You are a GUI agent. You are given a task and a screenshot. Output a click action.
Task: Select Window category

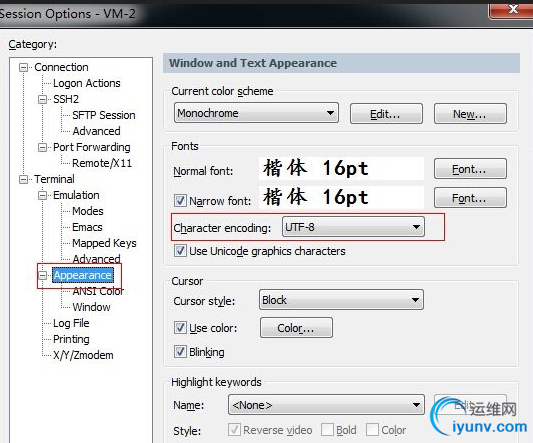pyautogui.click(x=91, y=307)
